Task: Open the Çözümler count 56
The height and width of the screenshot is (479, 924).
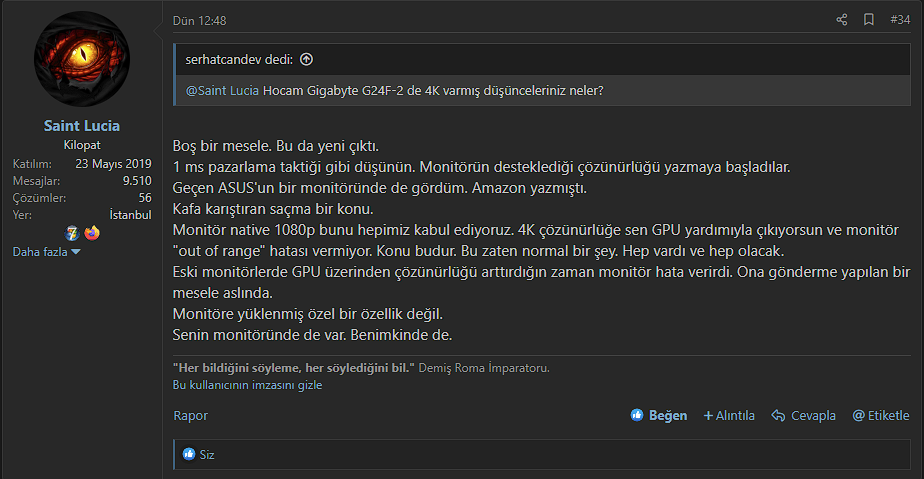Action: (x=144, y=198)
